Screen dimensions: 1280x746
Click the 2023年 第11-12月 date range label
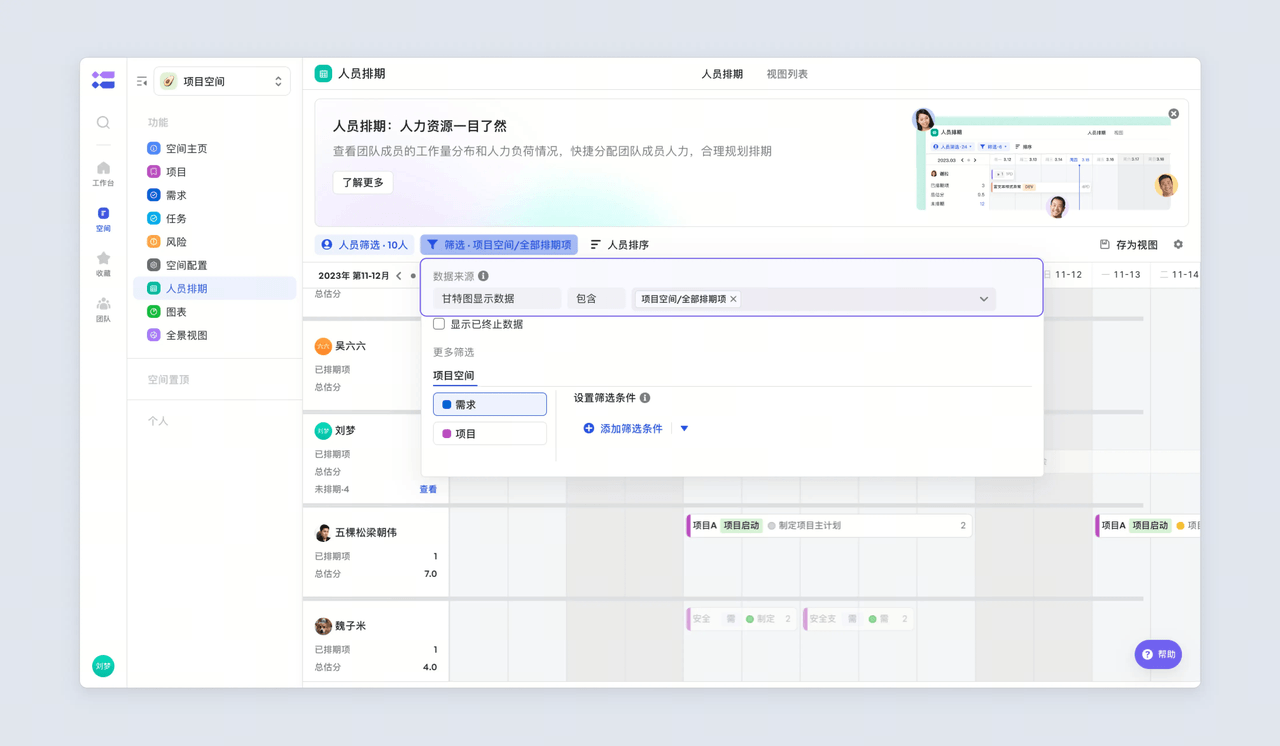[x=354, y=276]
